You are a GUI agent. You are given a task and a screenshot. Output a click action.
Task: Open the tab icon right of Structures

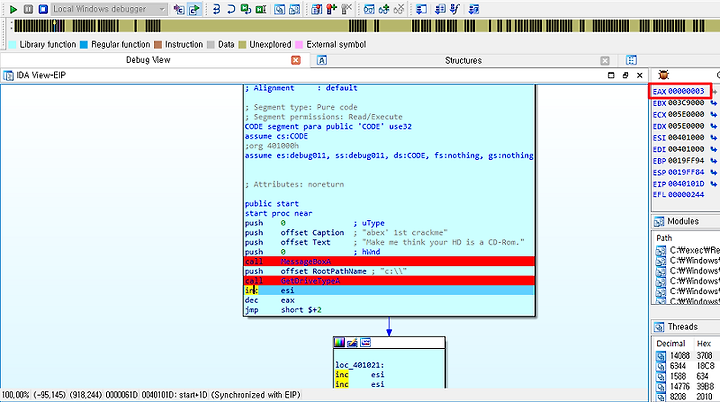coord(631,60)
